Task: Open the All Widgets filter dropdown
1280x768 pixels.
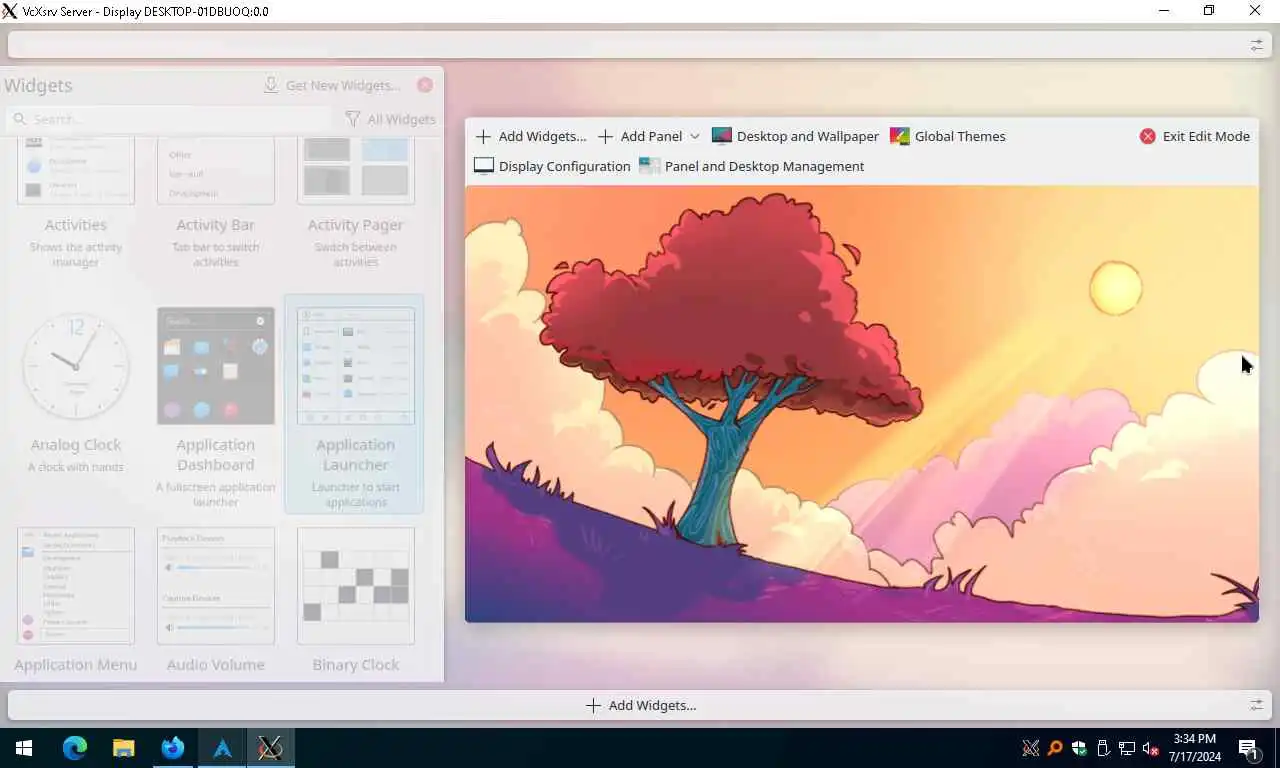Action: [390, 119]
